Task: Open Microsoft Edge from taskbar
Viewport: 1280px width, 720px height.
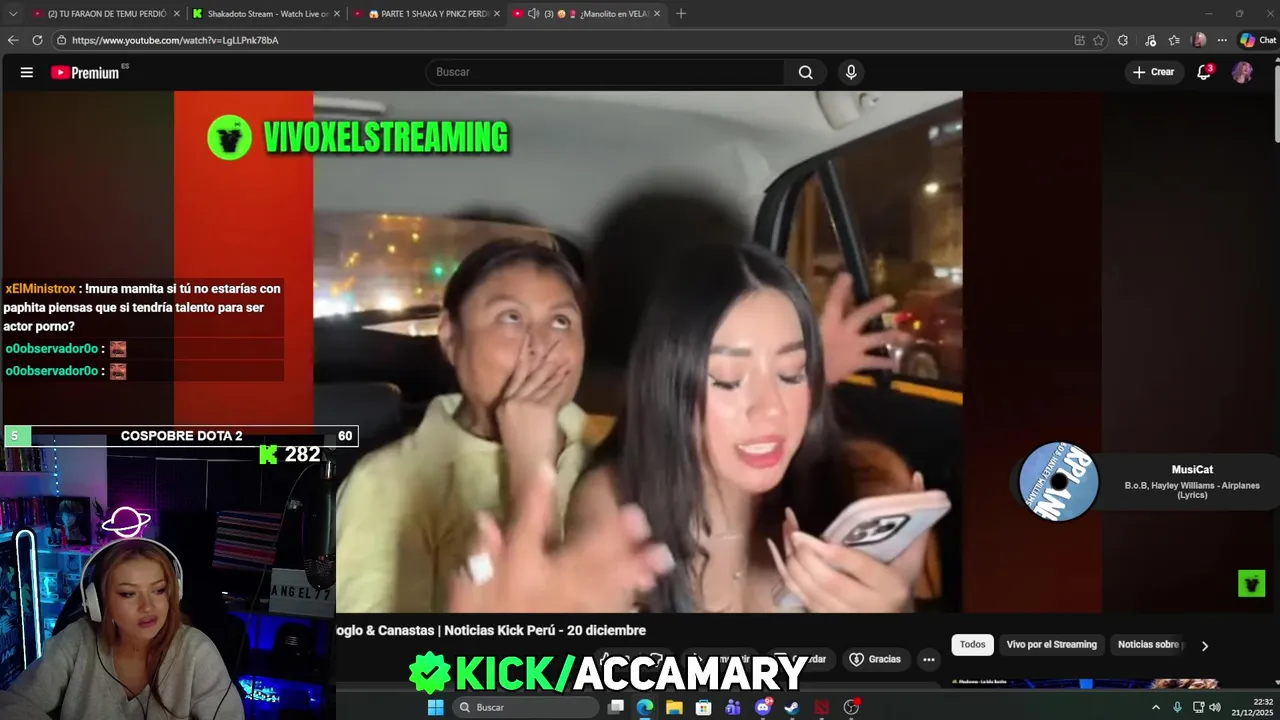Action: (x=645, y=707)
